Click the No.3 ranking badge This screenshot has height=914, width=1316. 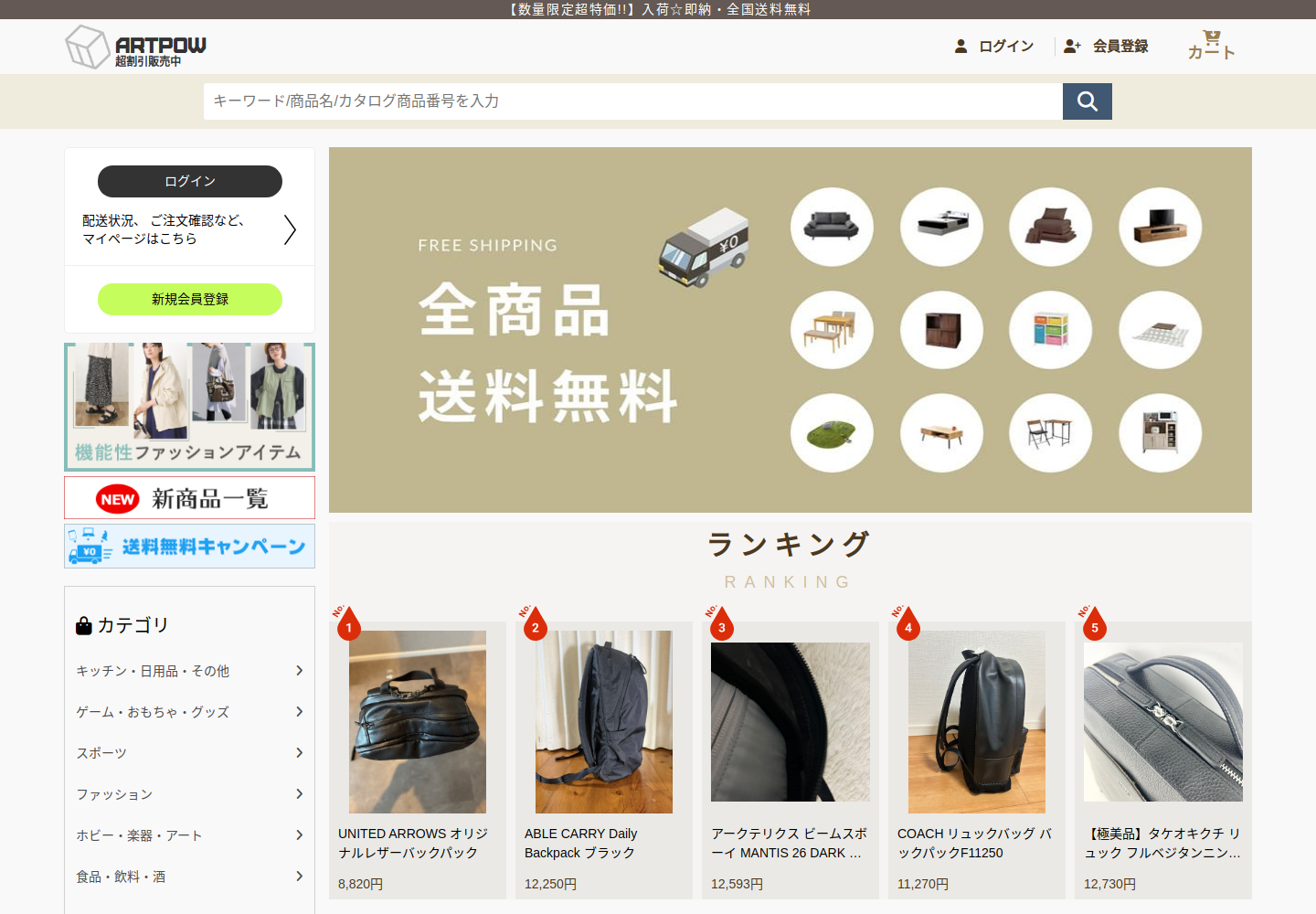[x=720, y=622]
